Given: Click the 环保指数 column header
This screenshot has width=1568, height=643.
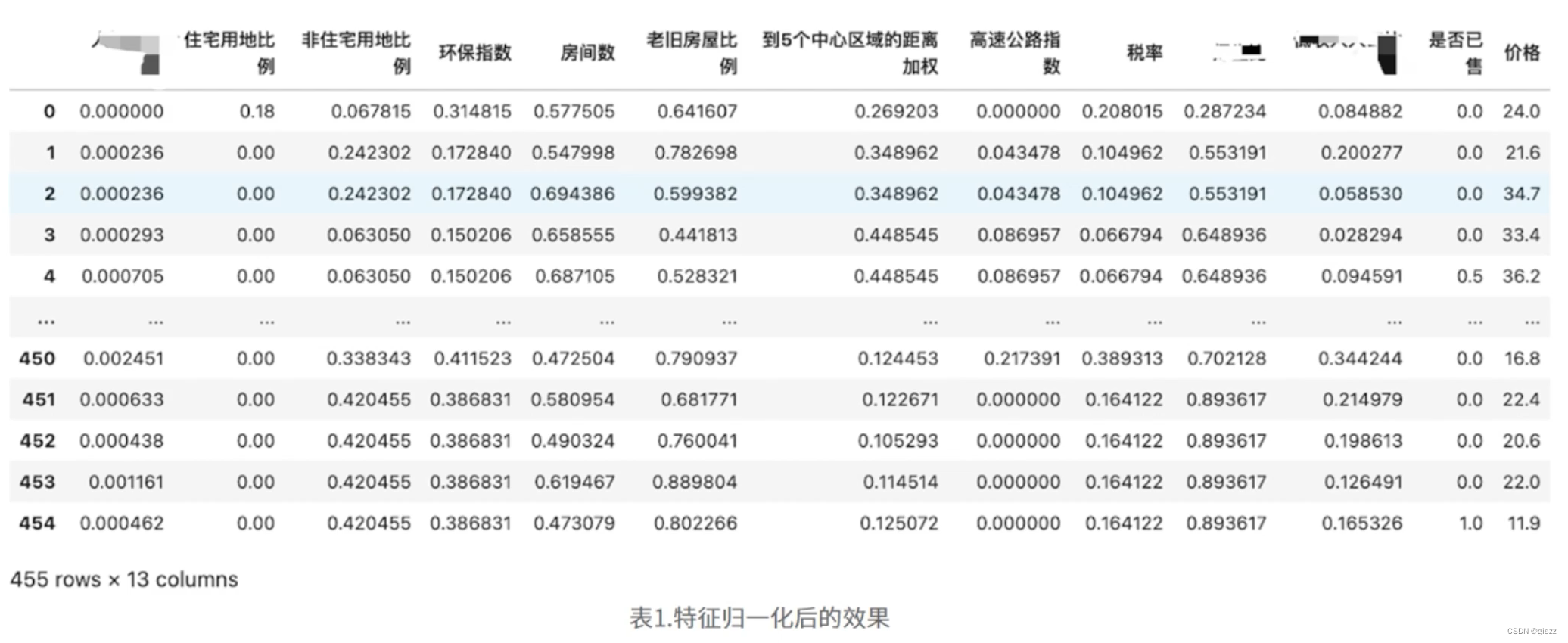Looking at the screenshot, I should tap(475, 53).
